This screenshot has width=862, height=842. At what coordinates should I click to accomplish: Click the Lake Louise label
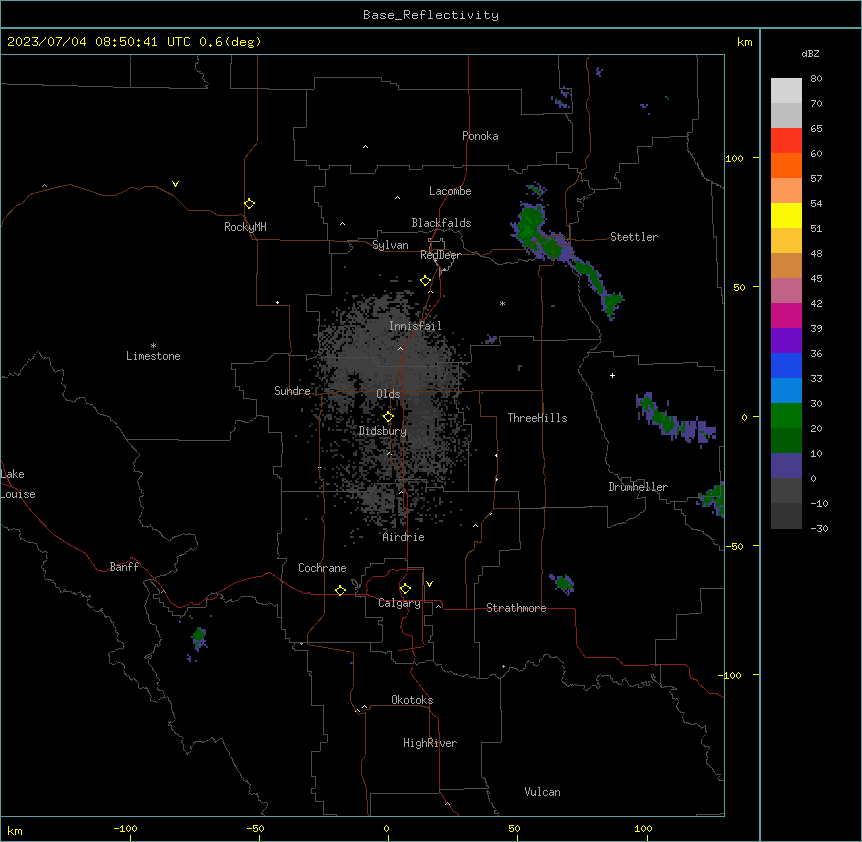point(18,484)
